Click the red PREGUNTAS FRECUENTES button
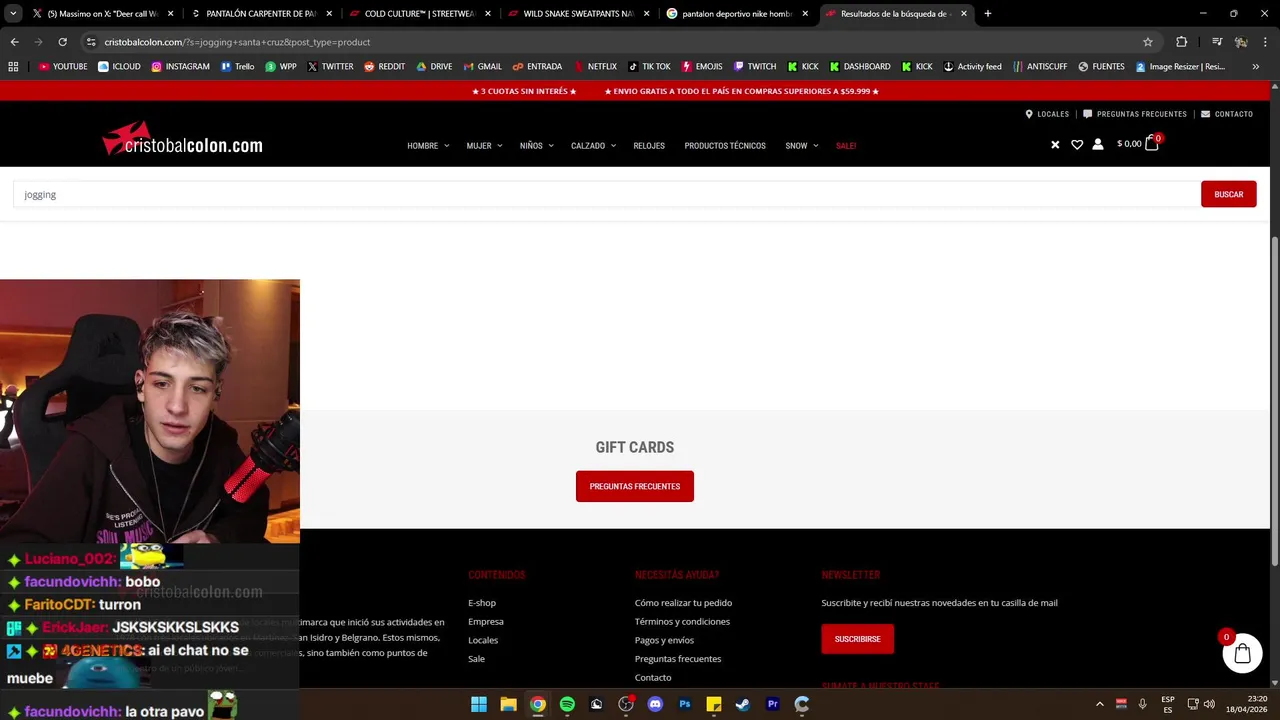Image resolution: width=1280 pixels, height=720 pixels. click(x=635, y=486)
